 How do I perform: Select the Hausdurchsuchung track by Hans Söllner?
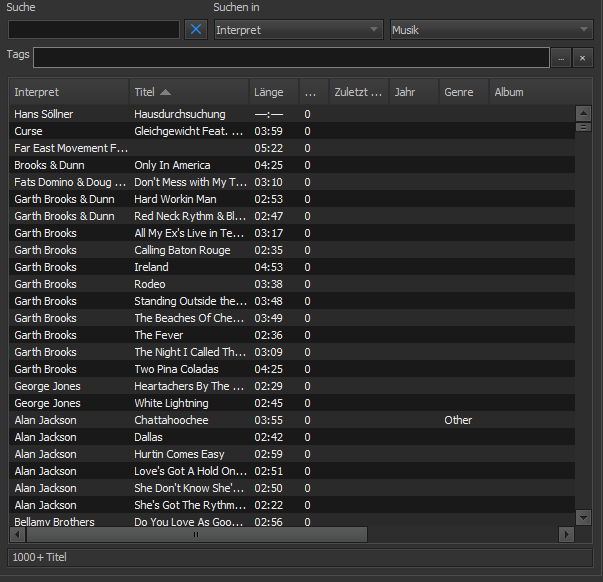coord(292,114)
